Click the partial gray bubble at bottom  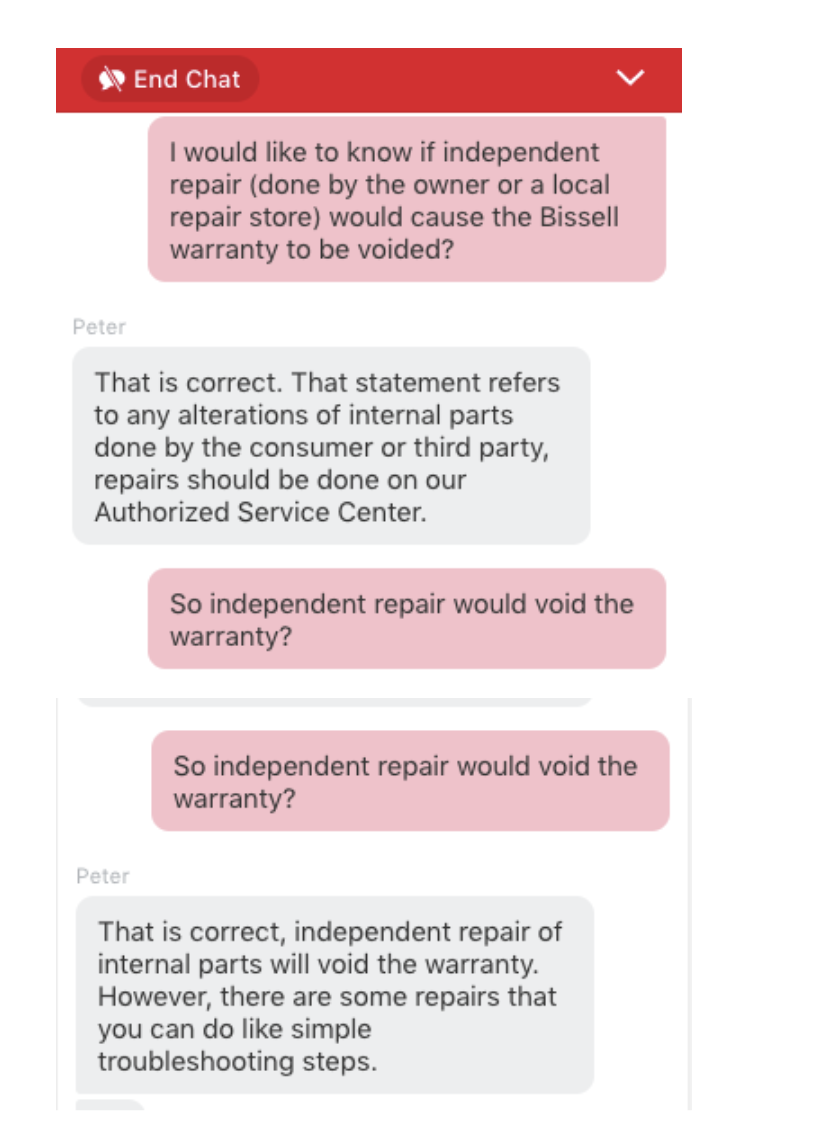[x=109, y=1105]
